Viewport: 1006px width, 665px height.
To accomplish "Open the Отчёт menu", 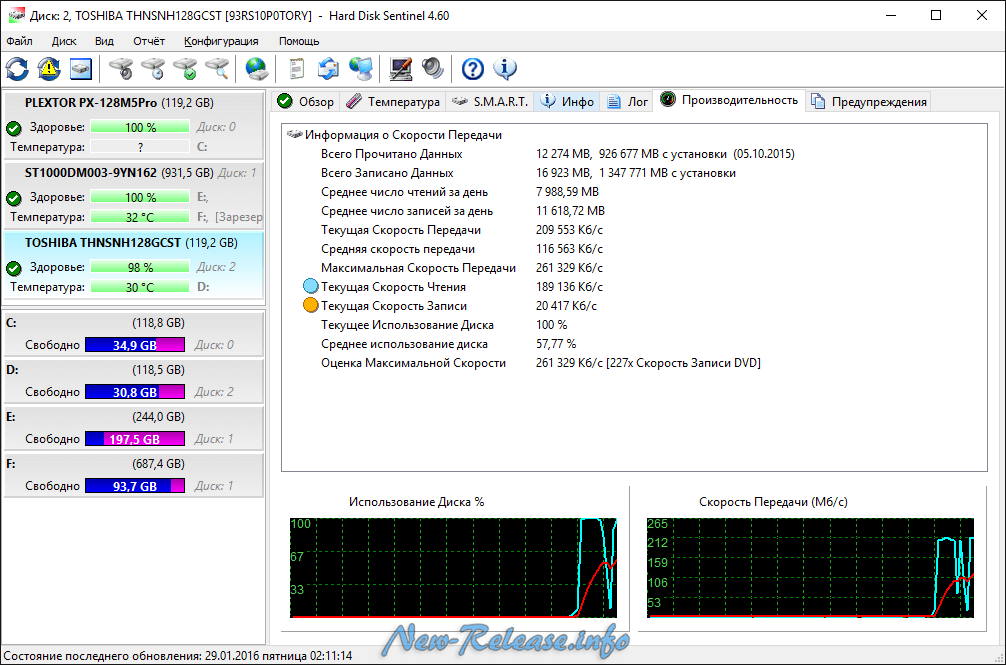I will pos(149,41).
